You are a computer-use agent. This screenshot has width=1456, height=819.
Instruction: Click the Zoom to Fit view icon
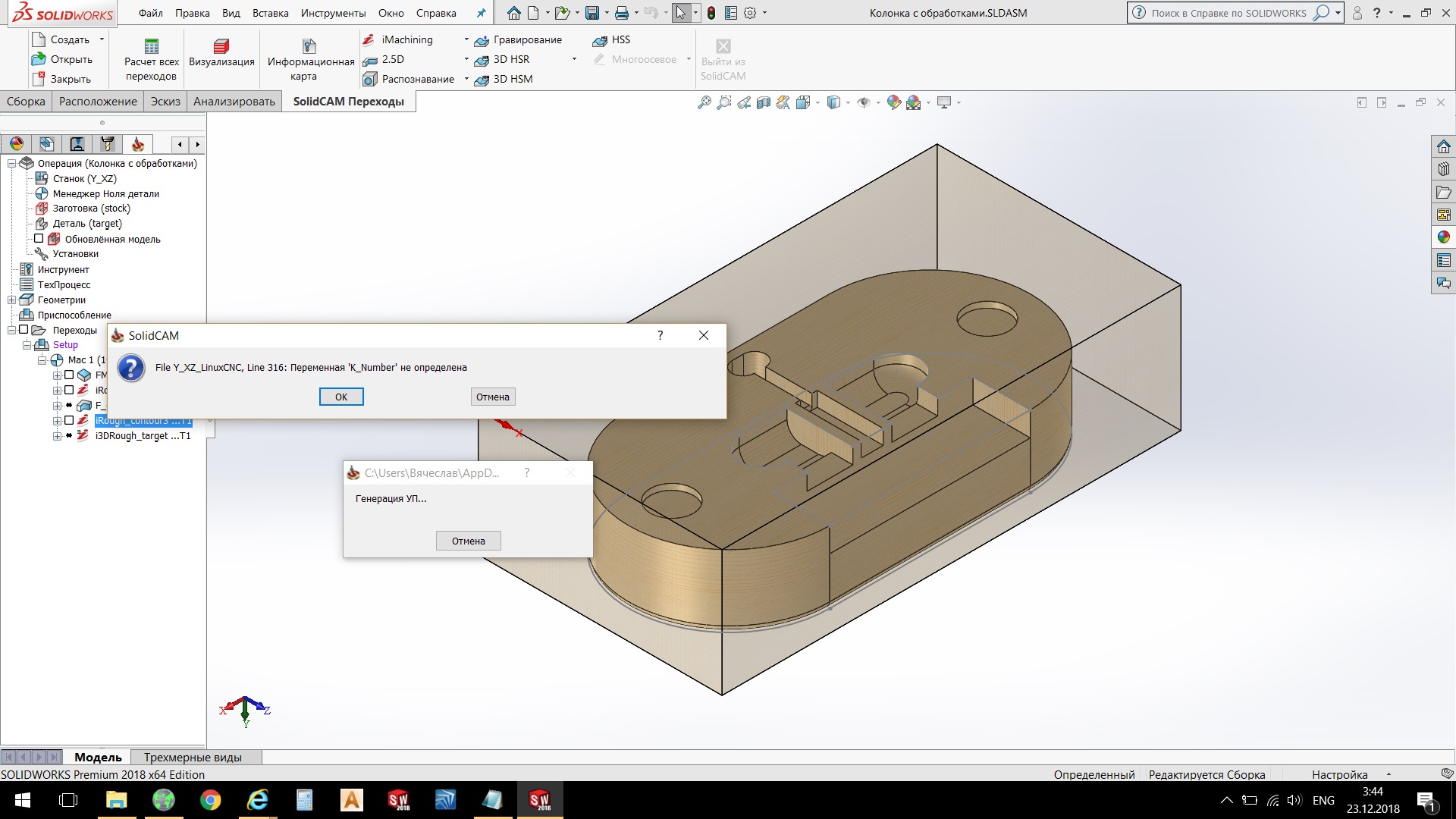[x=704, y=102]
